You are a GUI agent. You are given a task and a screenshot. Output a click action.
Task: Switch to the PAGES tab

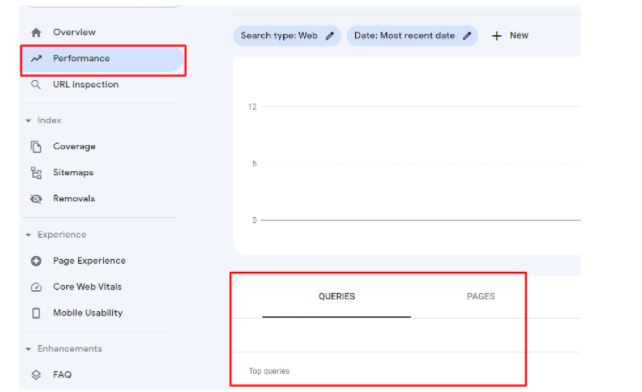point(481,297)
